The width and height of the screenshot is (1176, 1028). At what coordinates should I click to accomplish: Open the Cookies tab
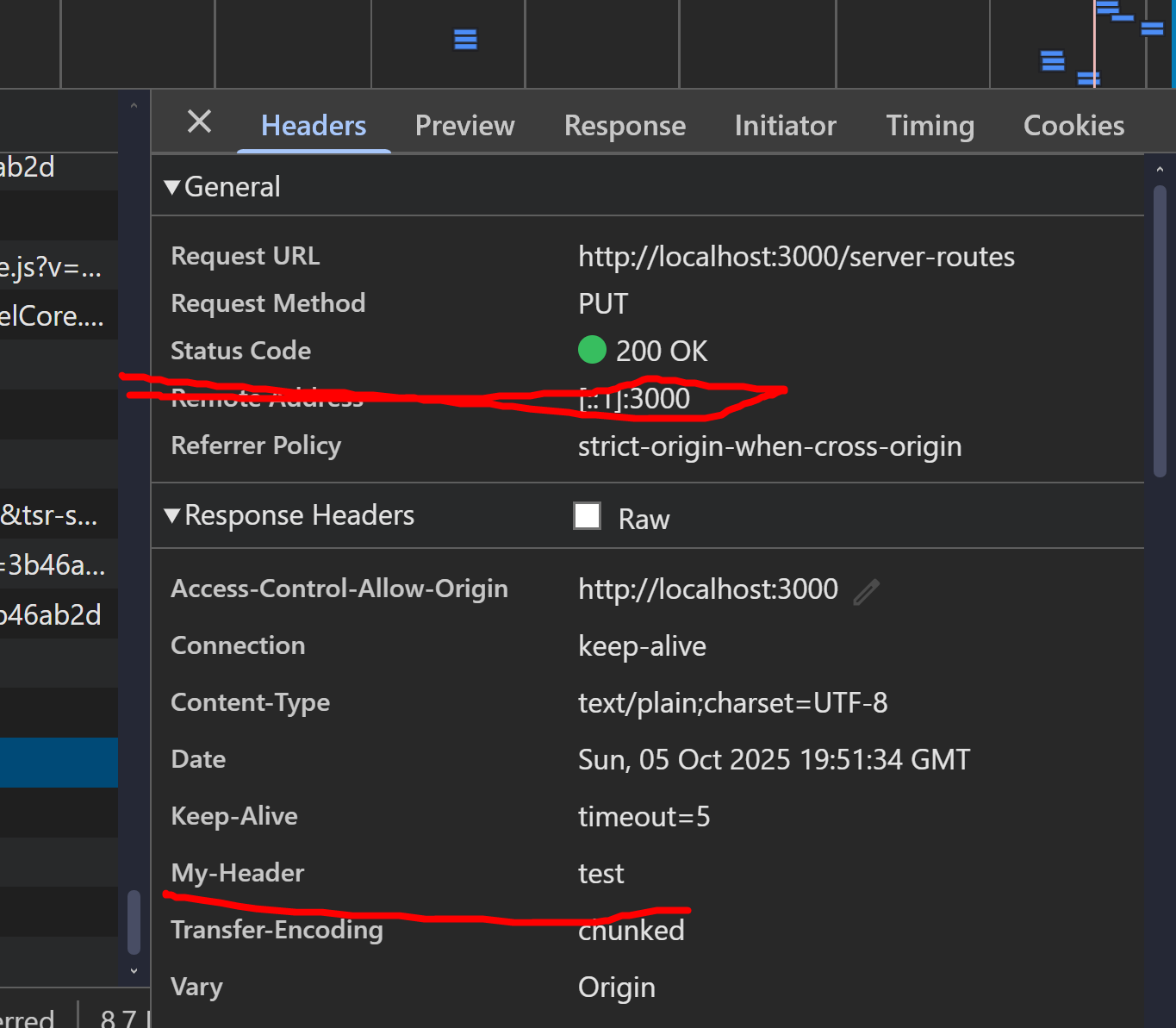1073,126
